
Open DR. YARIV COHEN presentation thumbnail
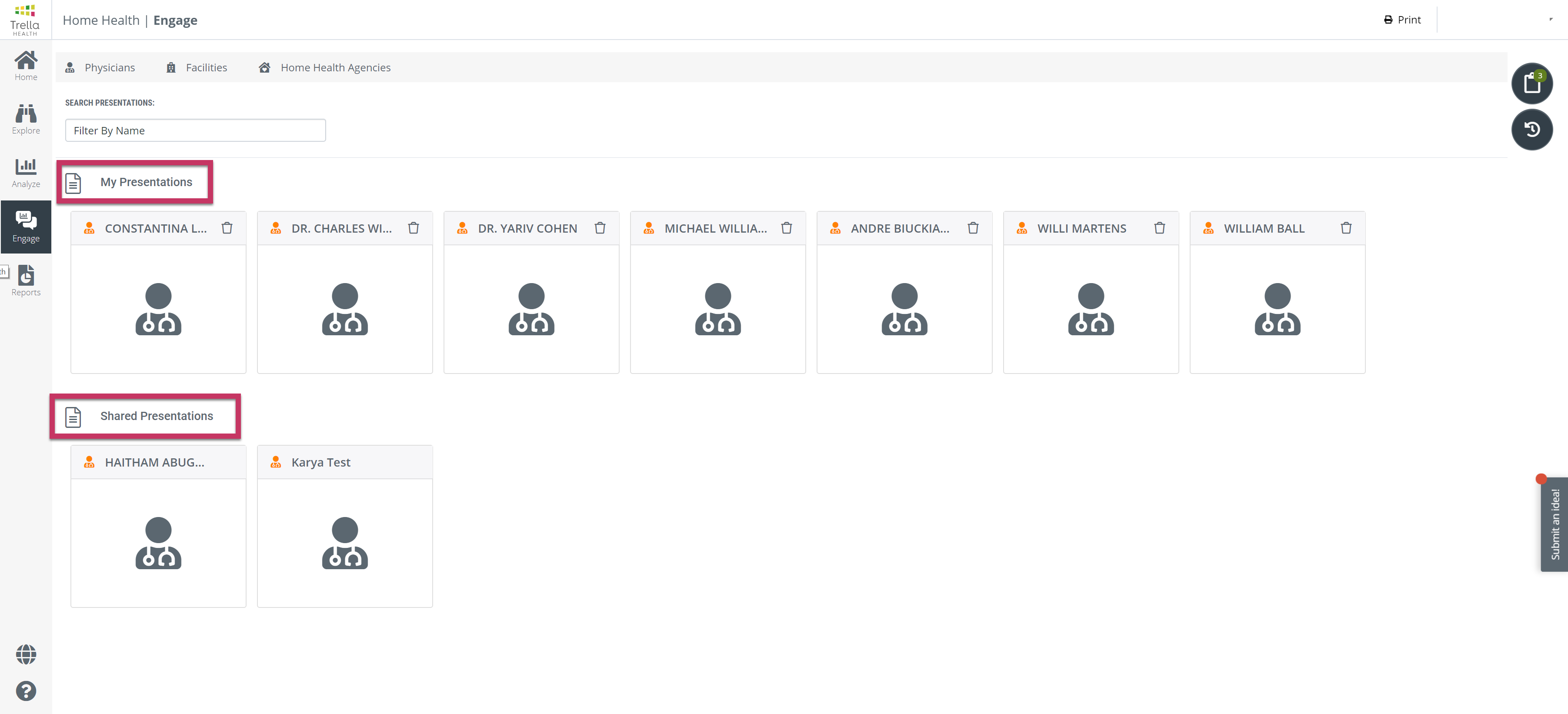pyautogui.click(x=531, y=309)
